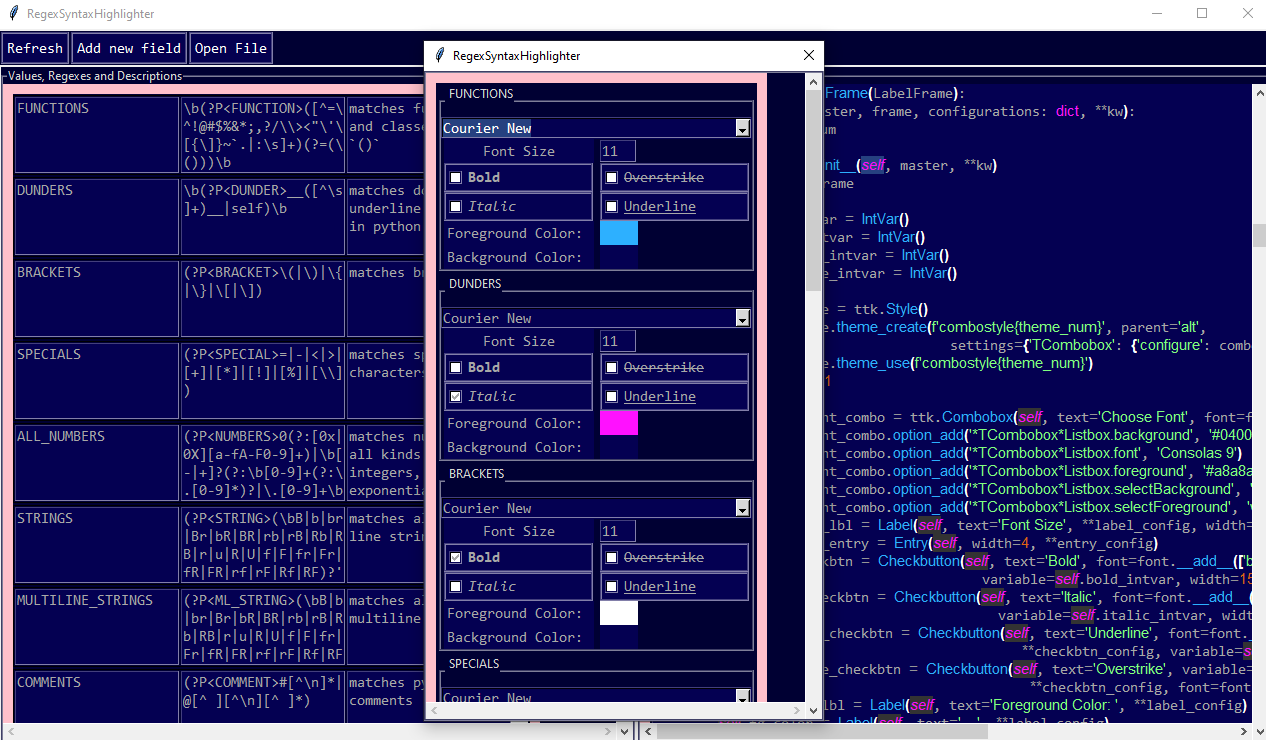Click the dialog horizontal scrollbar right arrow

798,711
